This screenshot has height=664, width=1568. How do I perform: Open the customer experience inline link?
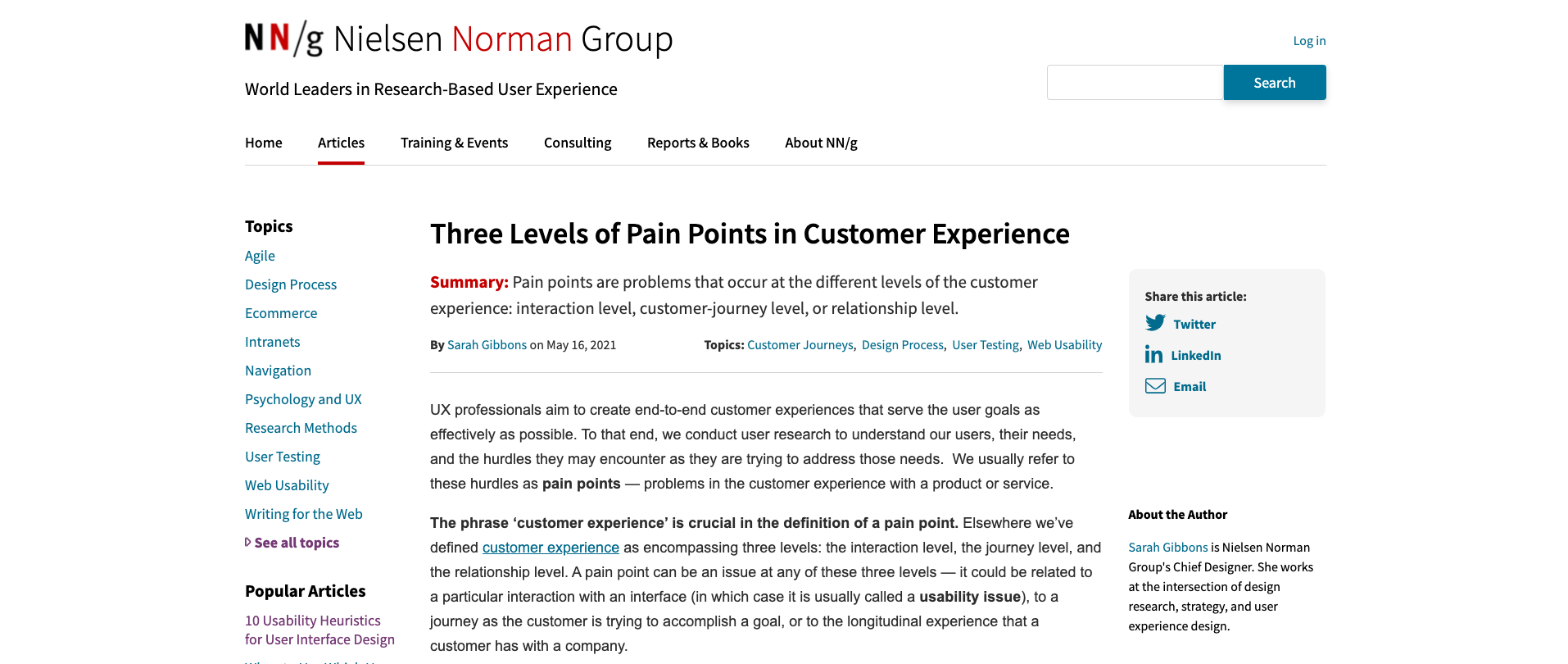551,548
